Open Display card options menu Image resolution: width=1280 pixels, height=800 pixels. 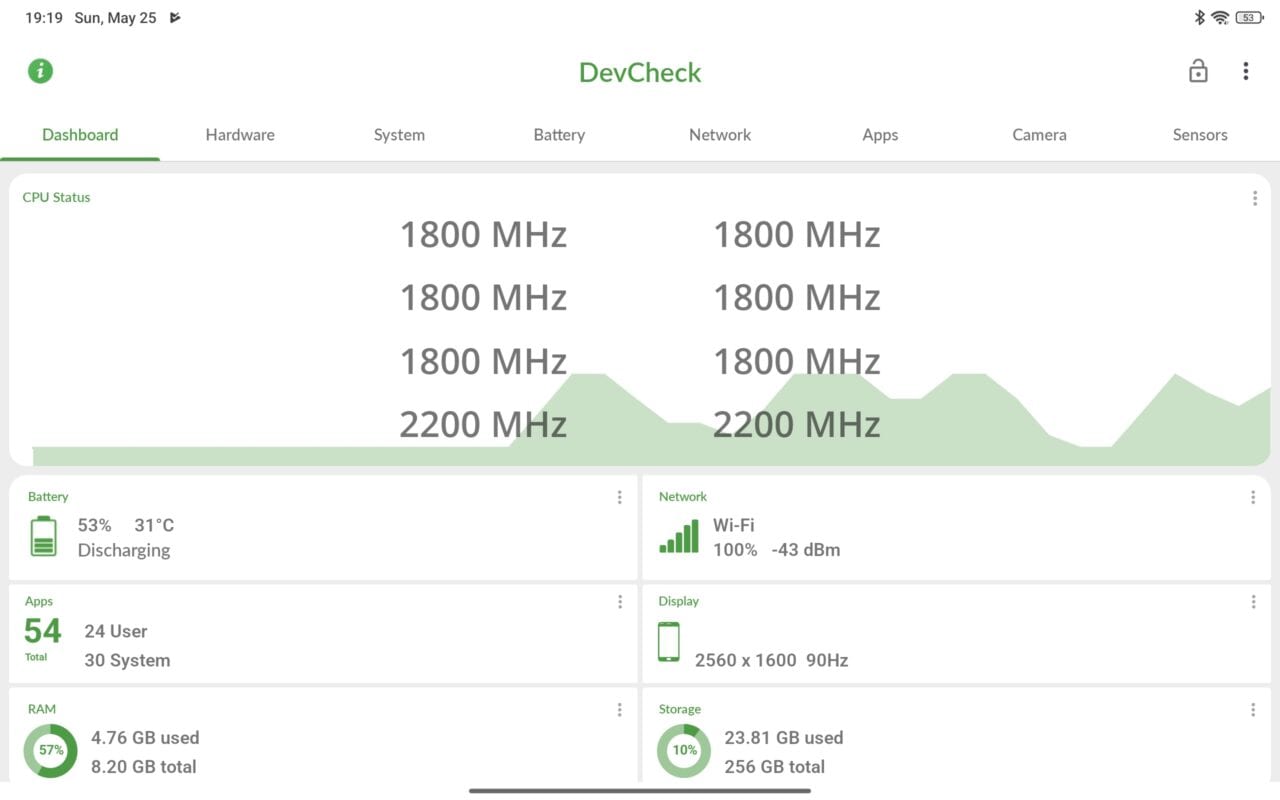pos(1253,602)
